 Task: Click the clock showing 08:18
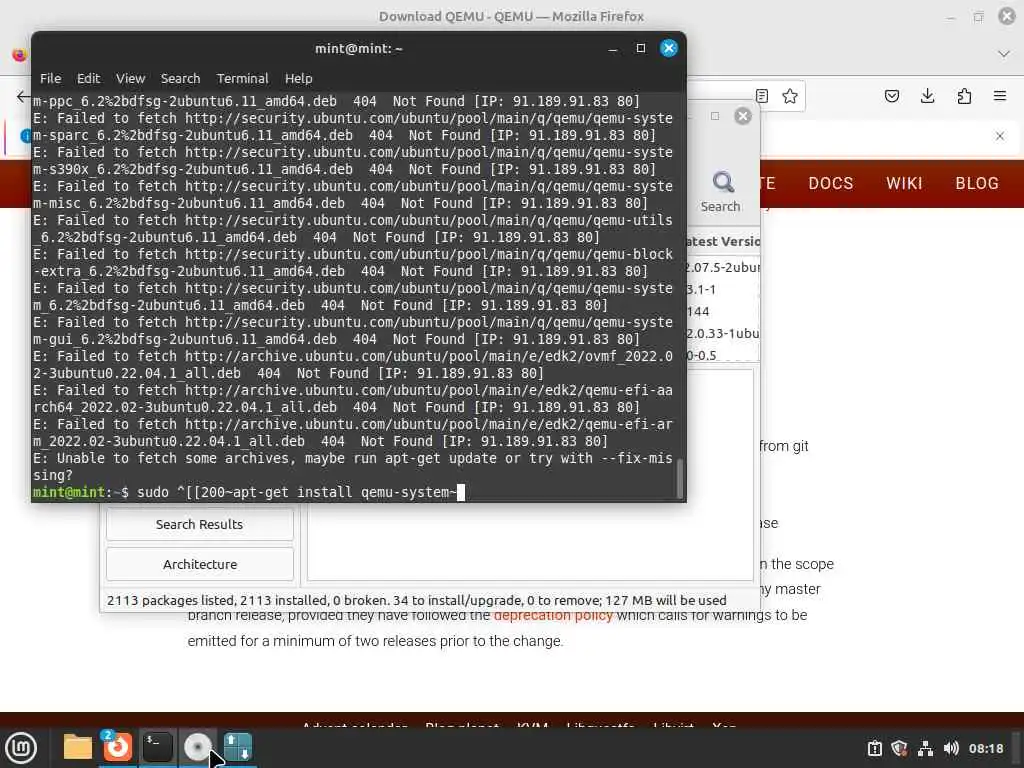tap(985, 748)
